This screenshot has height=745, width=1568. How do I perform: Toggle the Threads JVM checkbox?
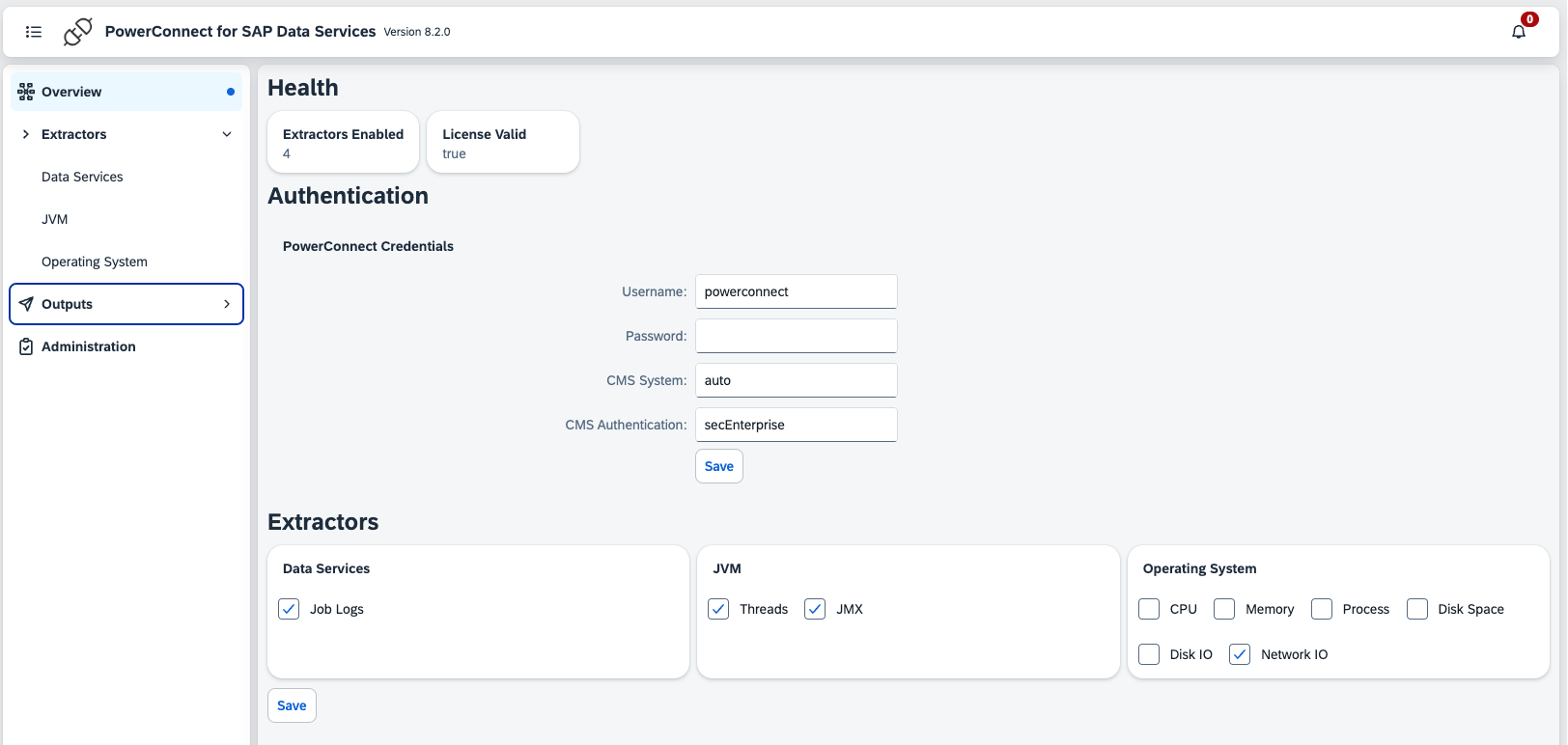coord(718,609)
